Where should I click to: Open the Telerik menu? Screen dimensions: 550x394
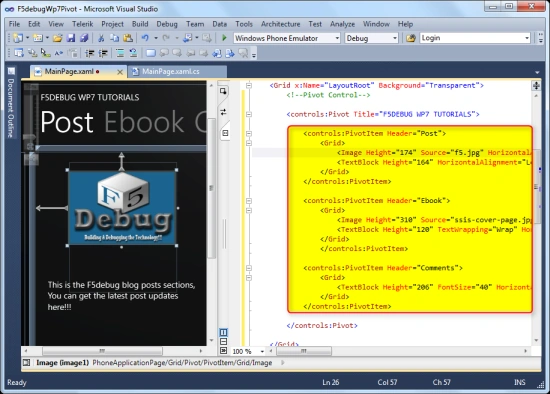point(82,24)
